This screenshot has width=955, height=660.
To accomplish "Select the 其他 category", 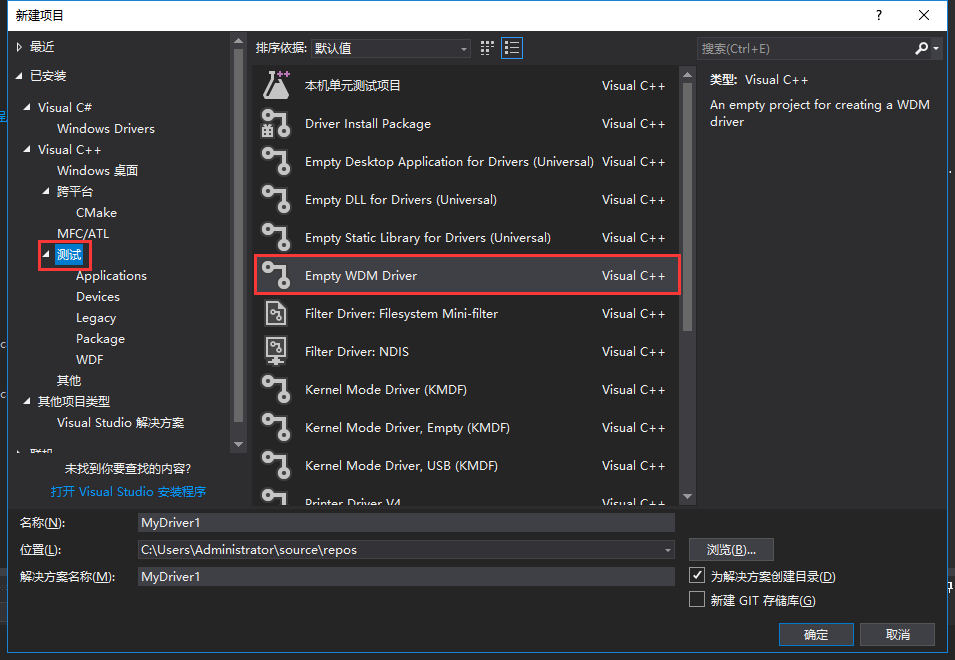I will [69, 381].
